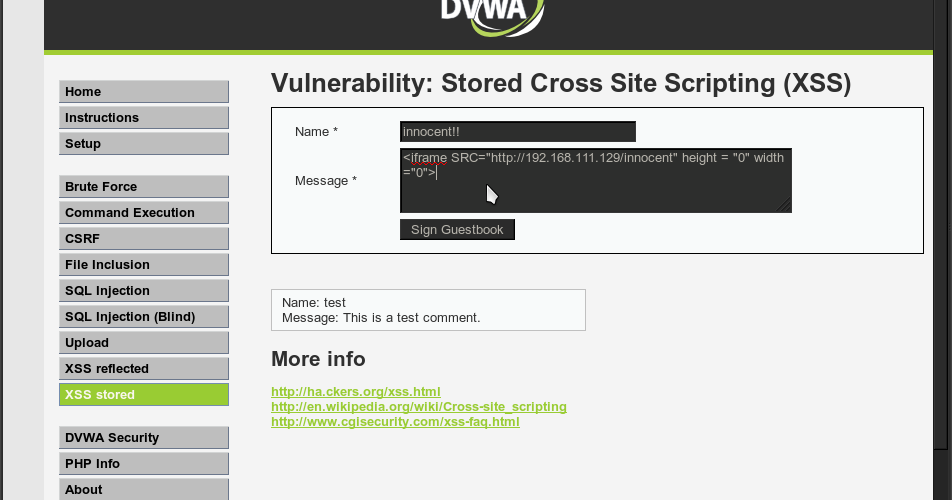Select SQL Injection page
Screen dimensions: 952x500
point(144,291)
